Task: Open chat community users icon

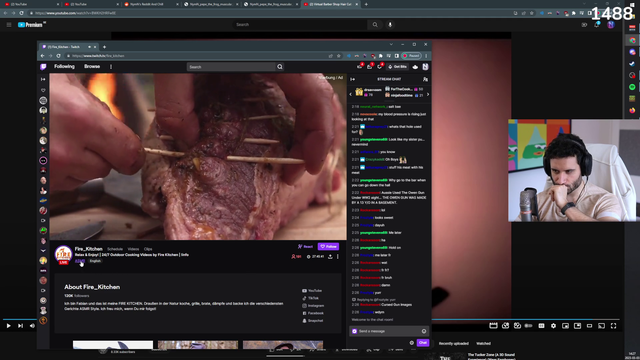Action: click(x=425, y=79)
